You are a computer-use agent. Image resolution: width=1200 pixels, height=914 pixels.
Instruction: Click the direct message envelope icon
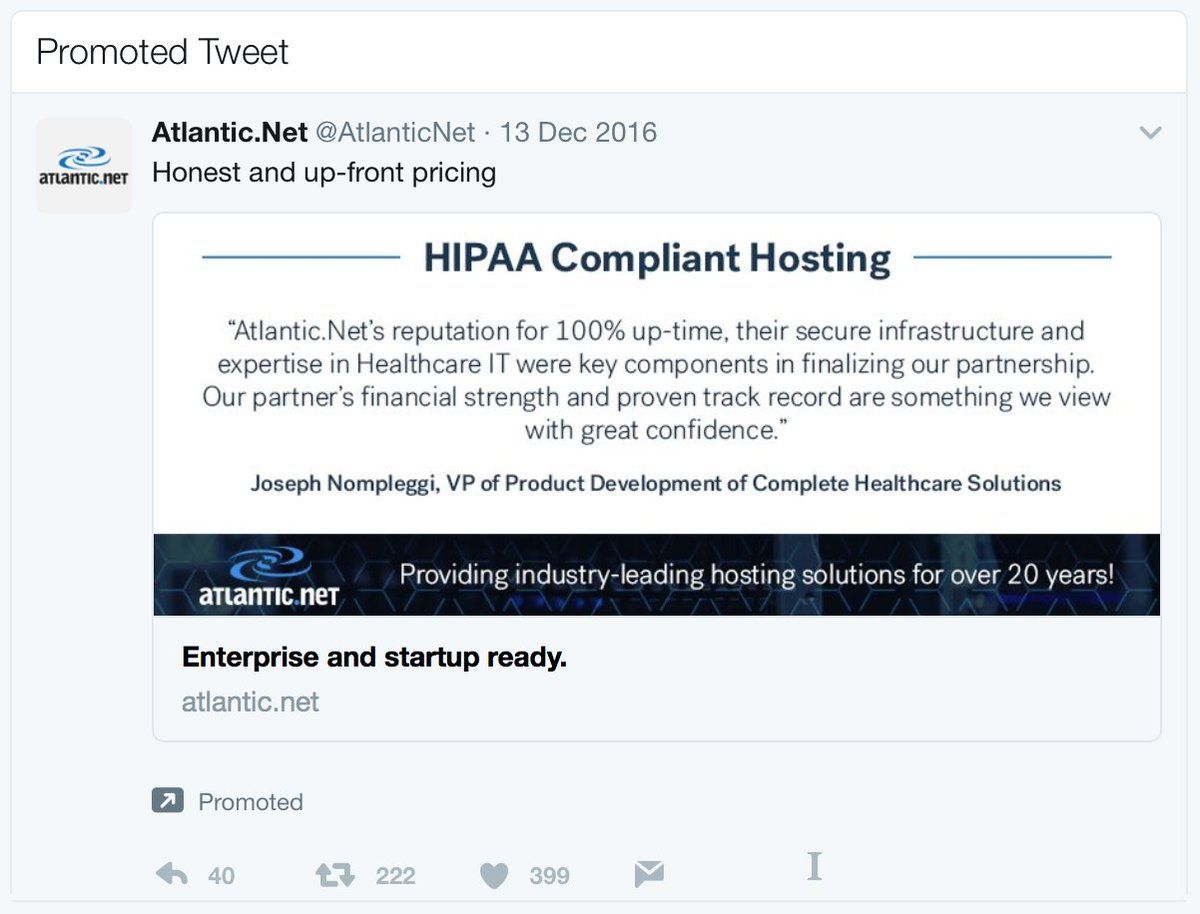(x=649, y=875)
